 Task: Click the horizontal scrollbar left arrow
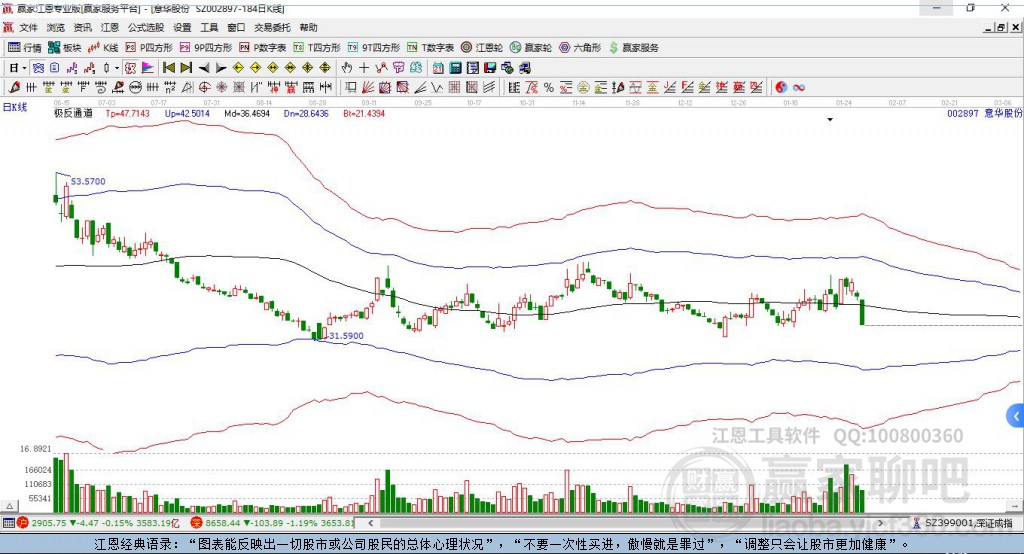click(371, 523)
